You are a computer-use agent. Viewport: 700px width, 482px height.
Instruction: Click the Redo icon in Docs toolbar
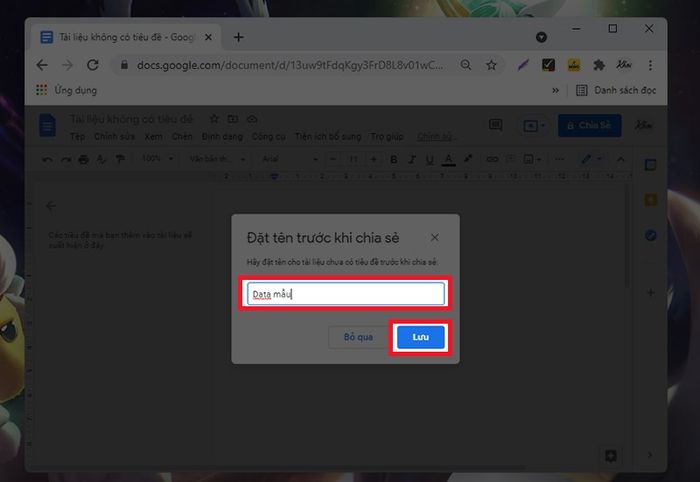65,159
